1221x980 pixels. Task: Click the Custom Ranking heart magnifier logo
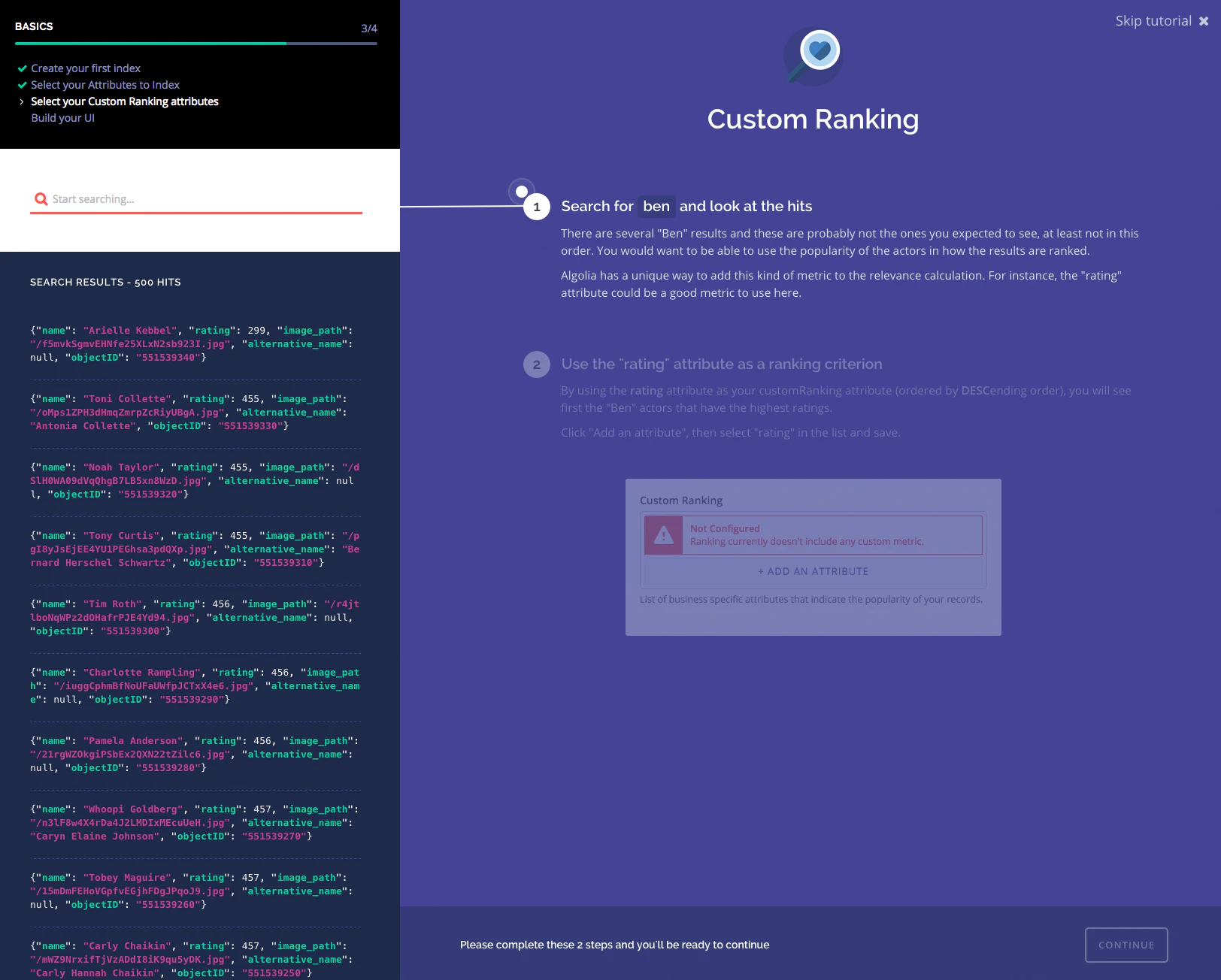coord(813,57)
